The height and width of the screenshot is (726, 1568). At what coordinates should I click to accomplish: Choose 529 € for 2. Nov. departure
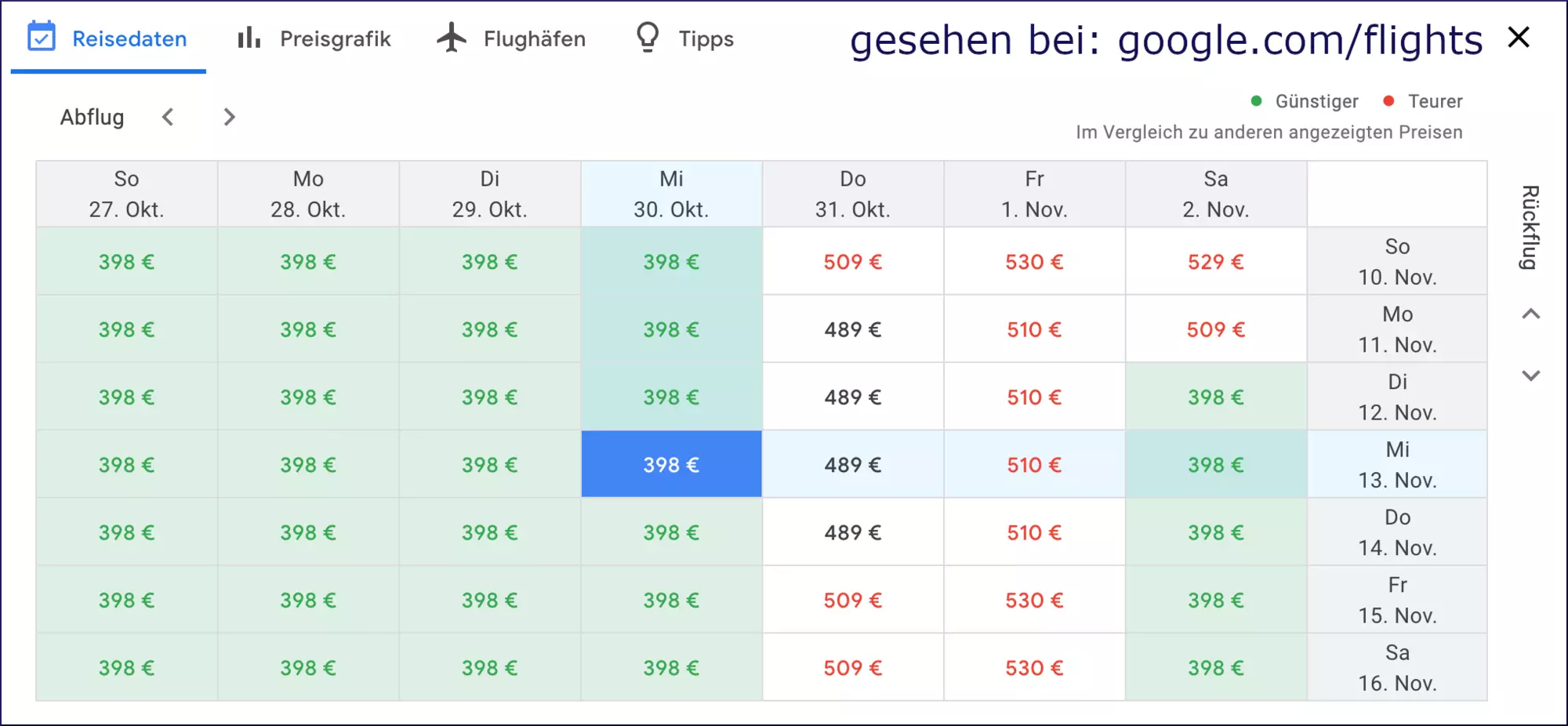point(1216,262)
